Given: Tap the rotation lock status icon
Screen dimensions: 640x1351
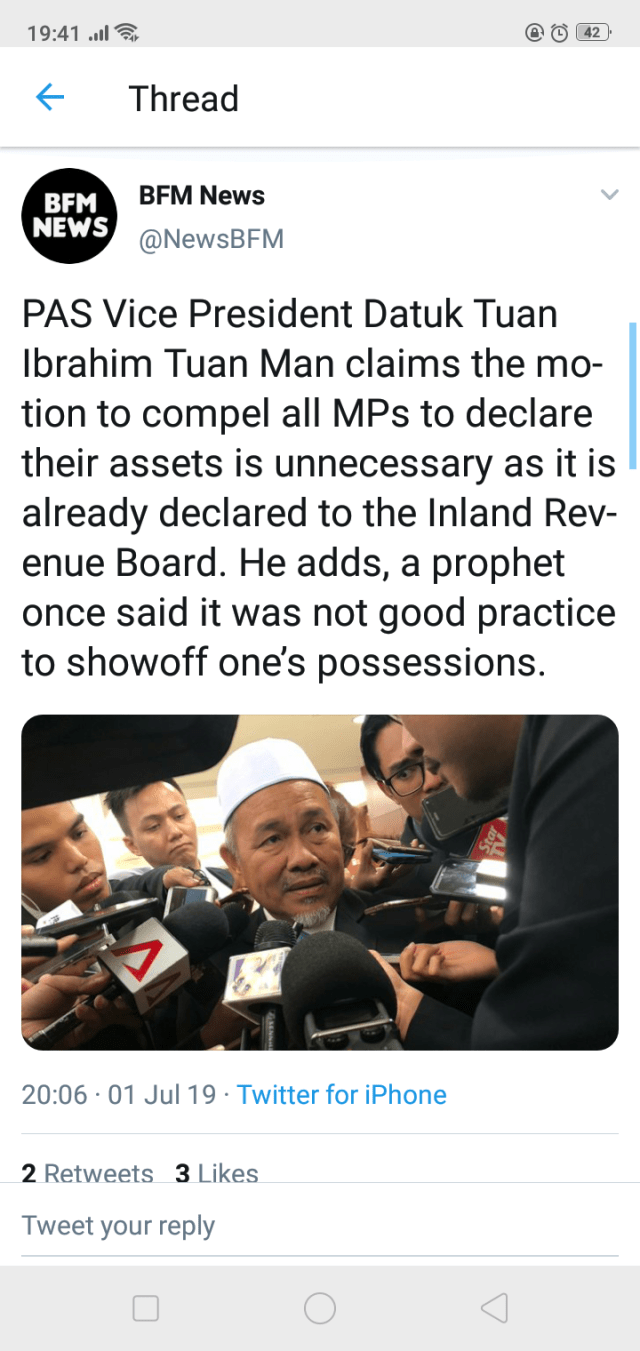Looking at the screenshot, I should (x=534, y=33).
